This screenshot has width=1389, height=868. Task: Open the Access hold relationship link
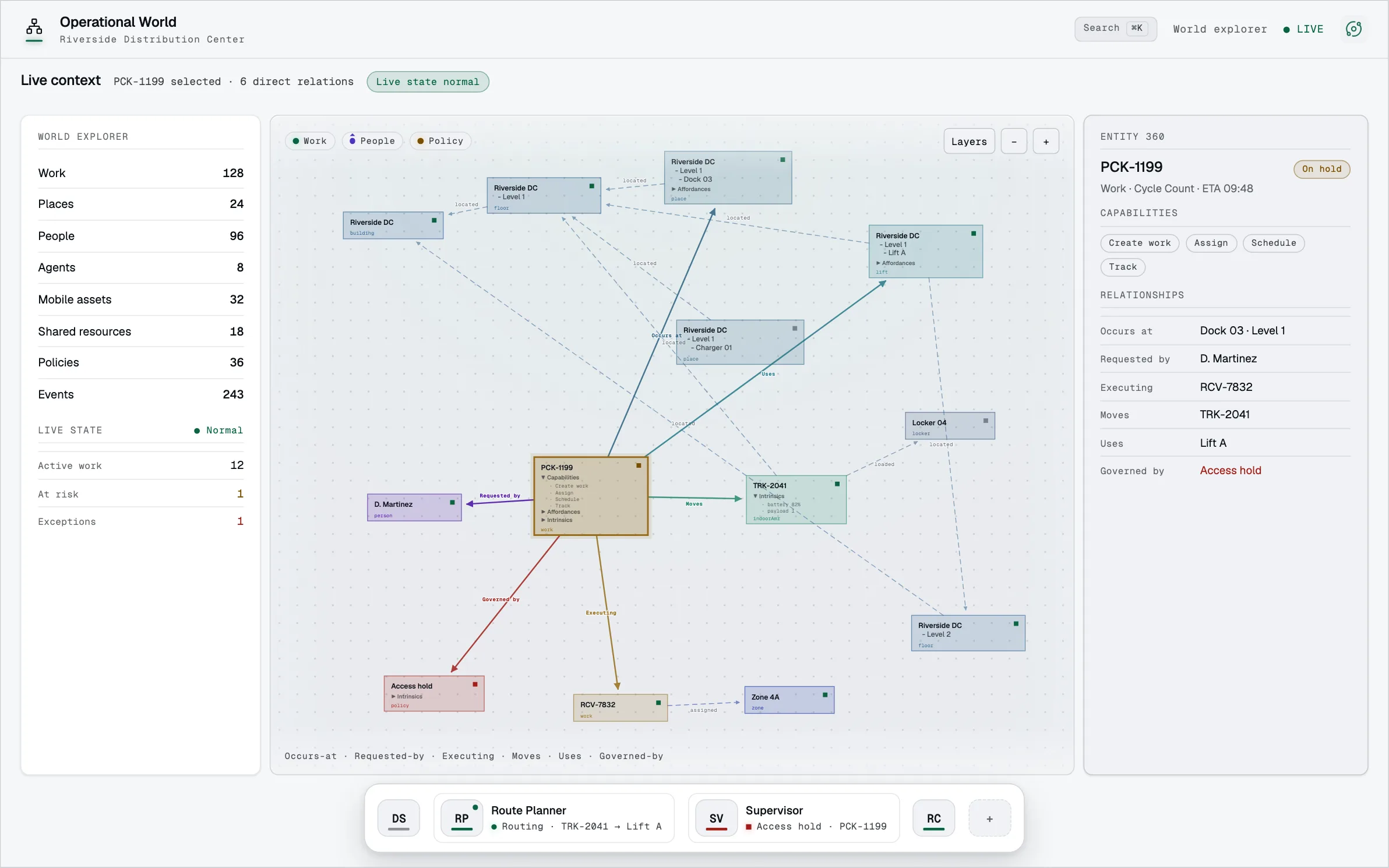[1230, 470]
